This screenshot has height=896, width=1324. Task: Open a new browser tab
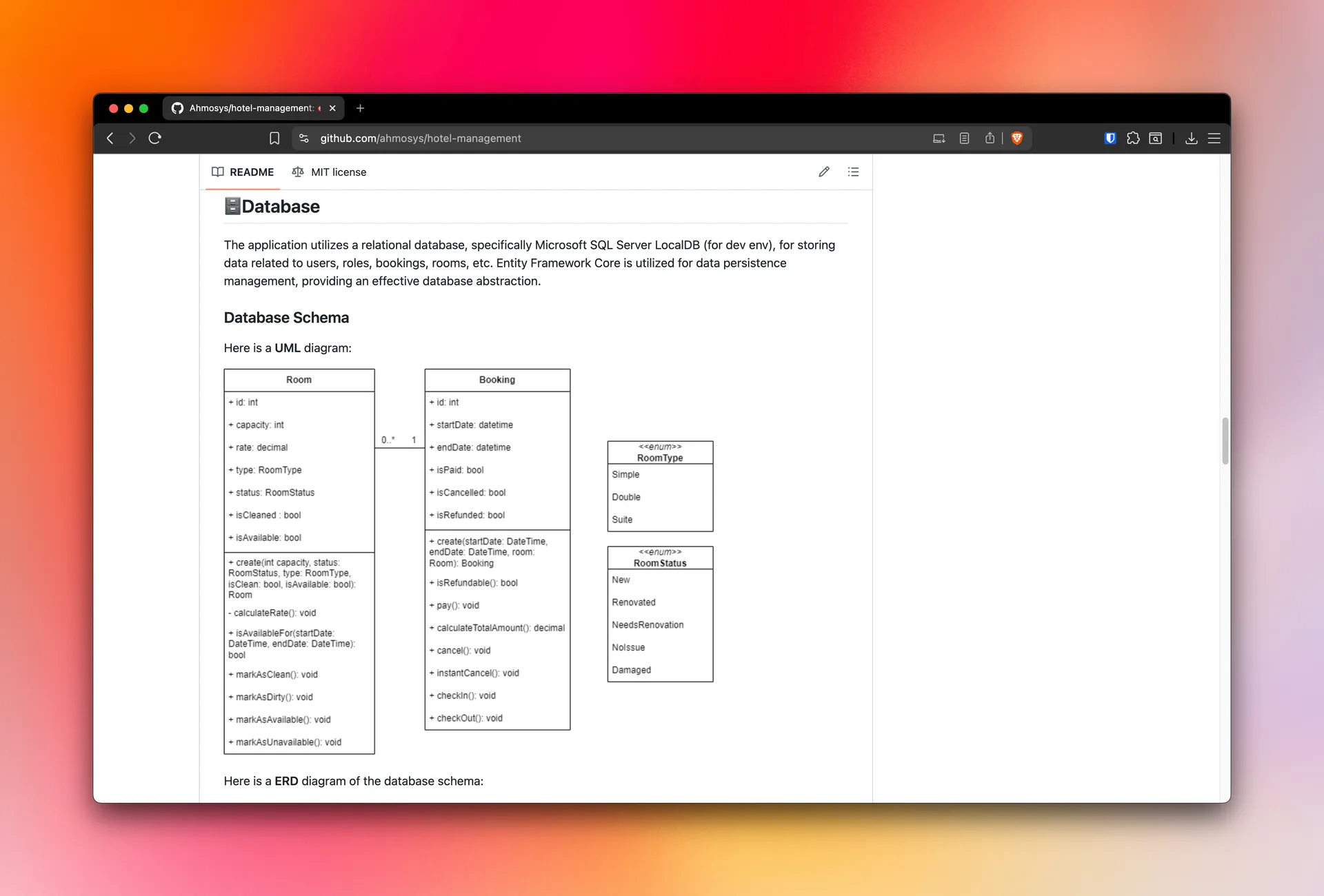pyautogui.click(x=360, y=108)
